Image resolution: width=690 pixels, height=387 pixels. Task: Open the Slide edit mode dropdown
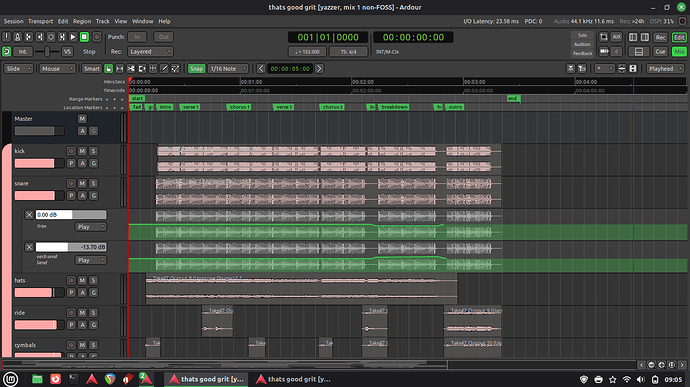(18, 69)
